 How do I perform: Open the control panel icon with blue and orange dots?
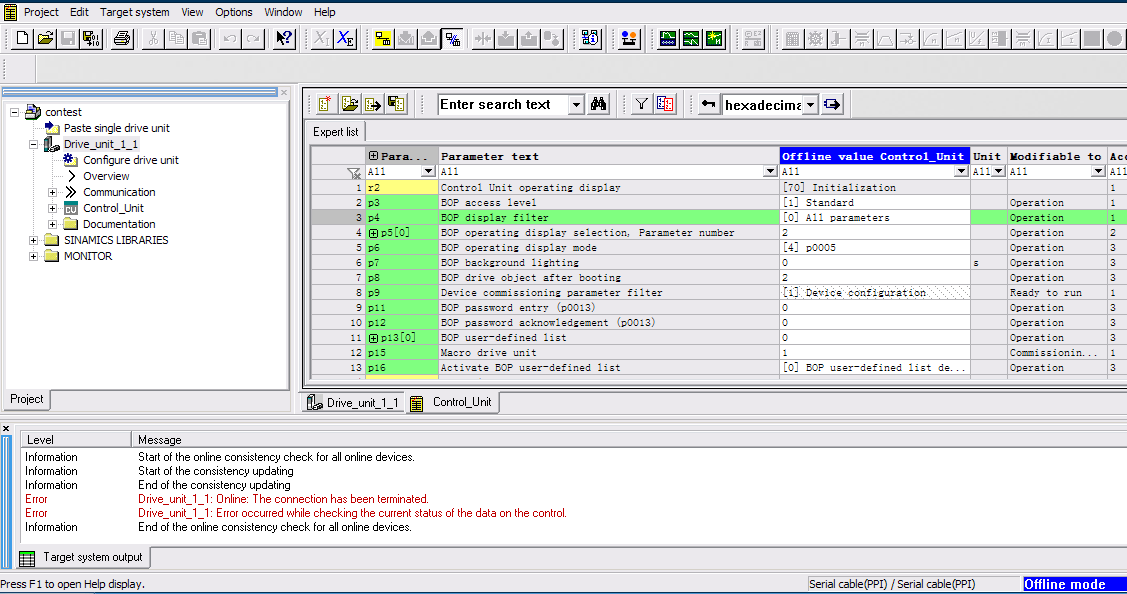click(629, 38)
